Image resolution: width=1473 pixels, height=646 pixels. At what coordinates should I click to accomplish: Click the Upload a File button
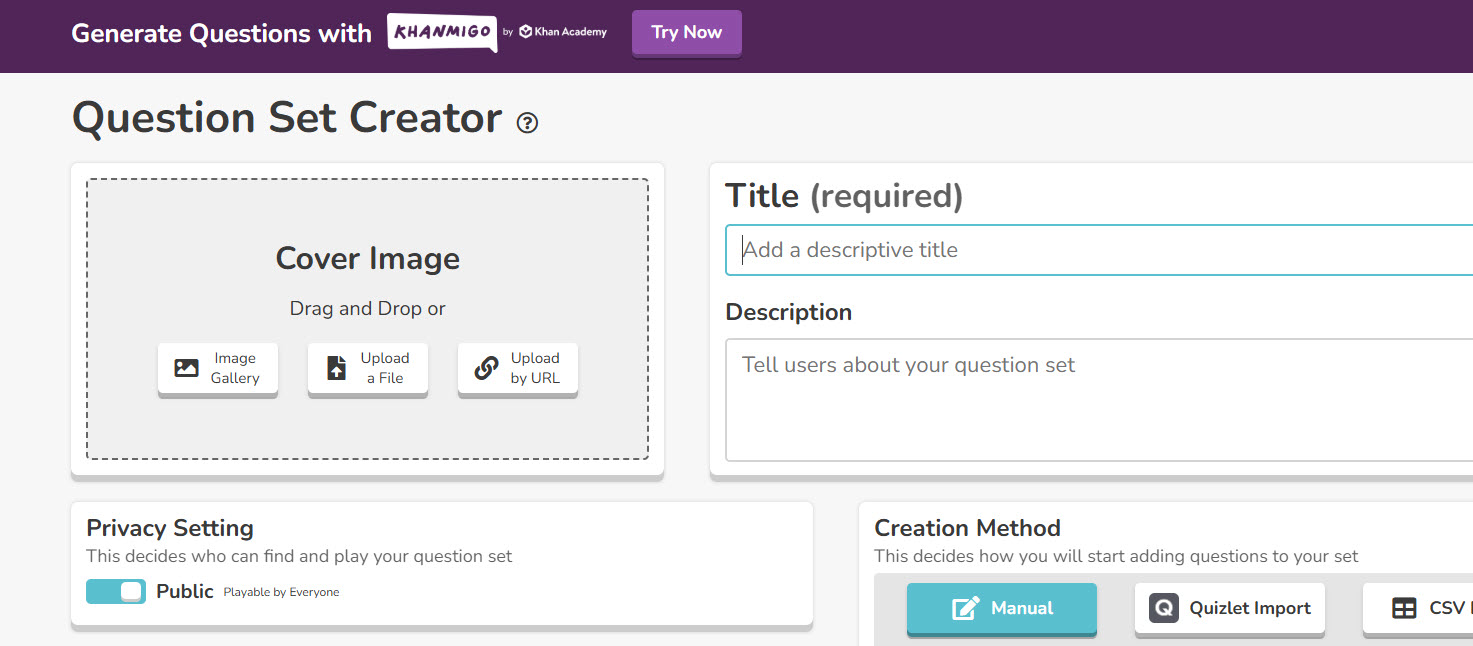point(367,368)
